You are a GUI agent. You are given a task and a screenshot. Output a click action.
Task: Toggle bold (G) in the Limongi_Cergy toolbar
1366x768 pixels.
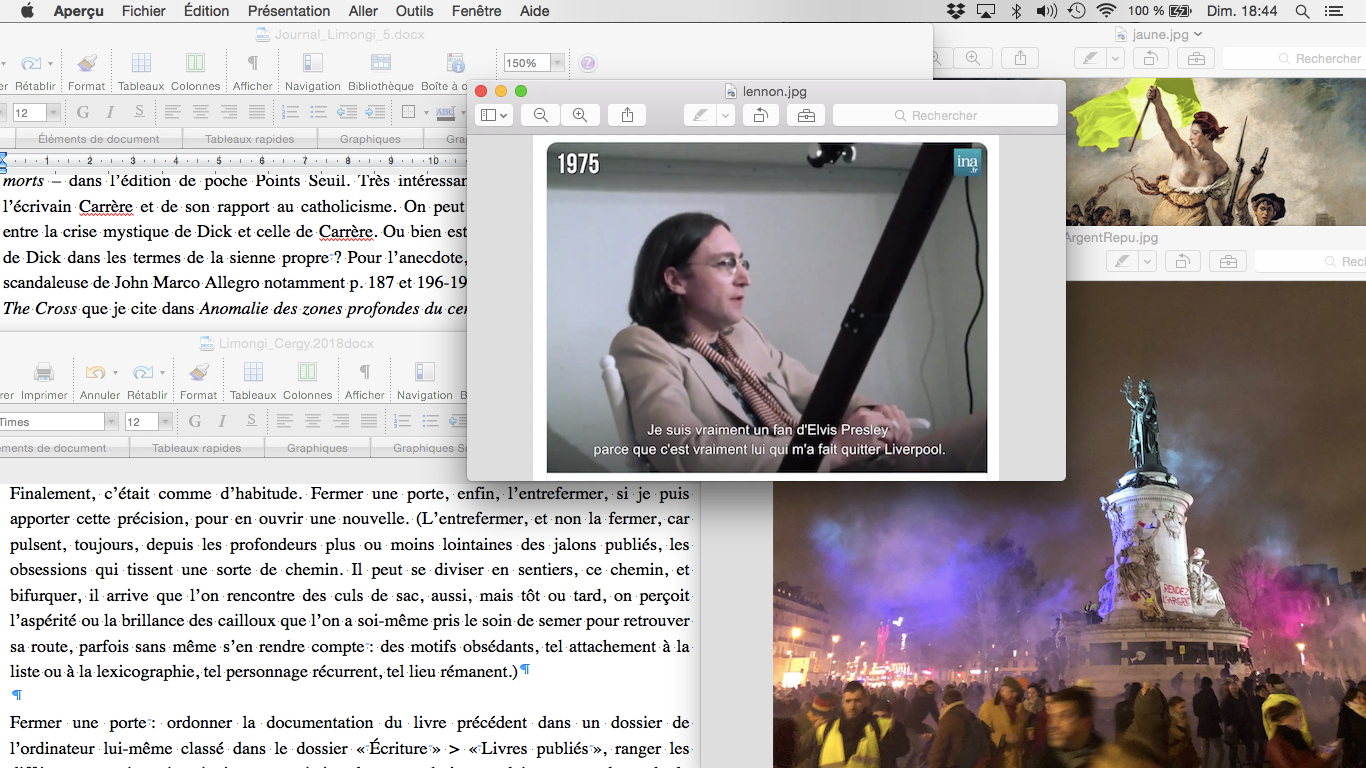(x=195, y=421)
